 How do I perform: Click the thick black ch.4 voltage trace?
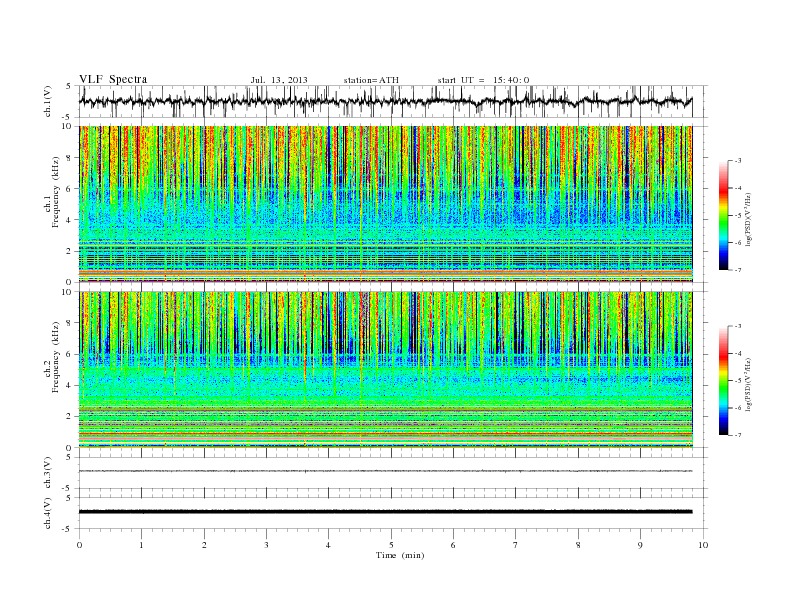[x=385, y=512]
